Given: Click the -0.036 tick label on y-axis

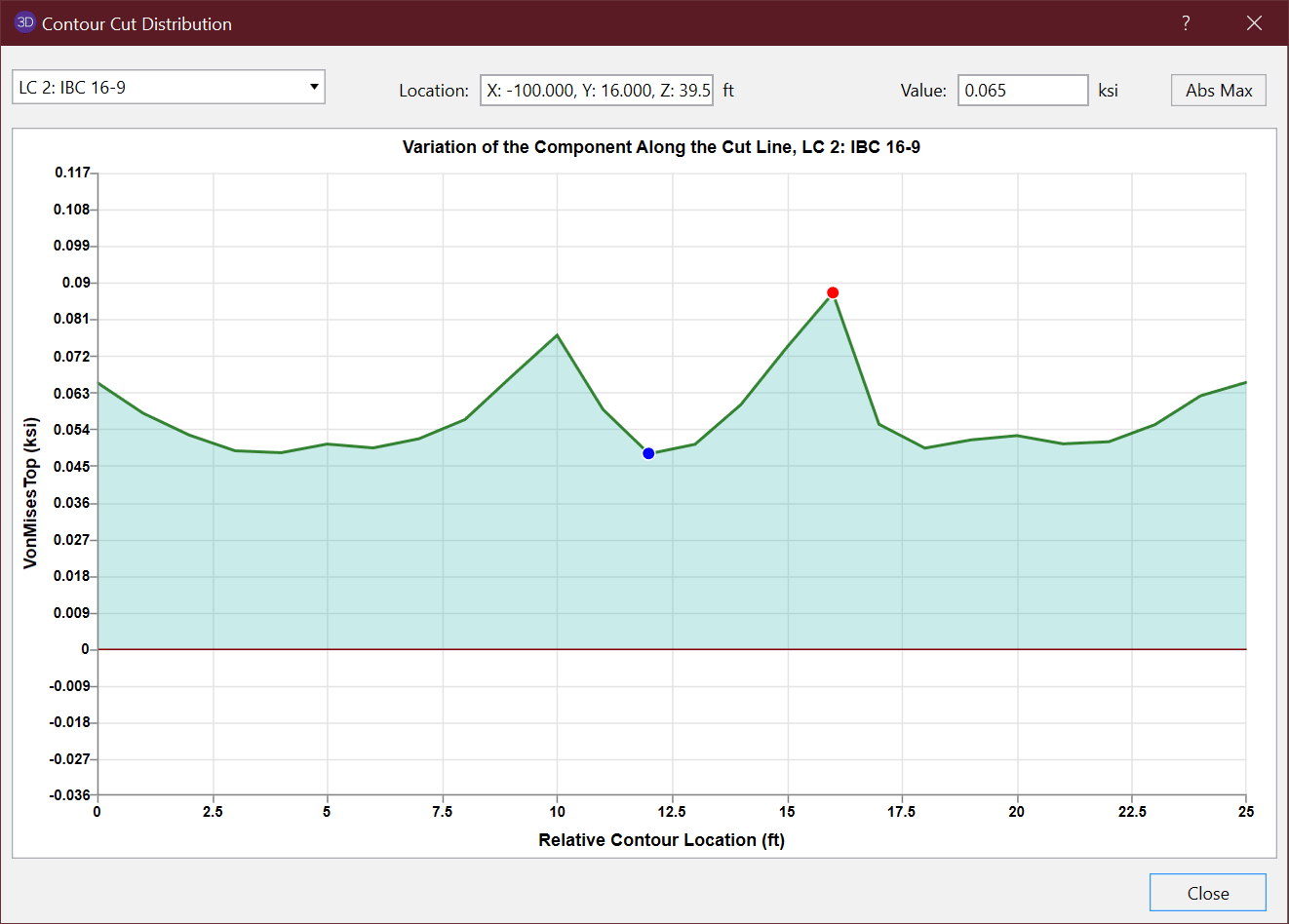Looking at the screenshot, I should pyautogui.click(x=70, y=795).
